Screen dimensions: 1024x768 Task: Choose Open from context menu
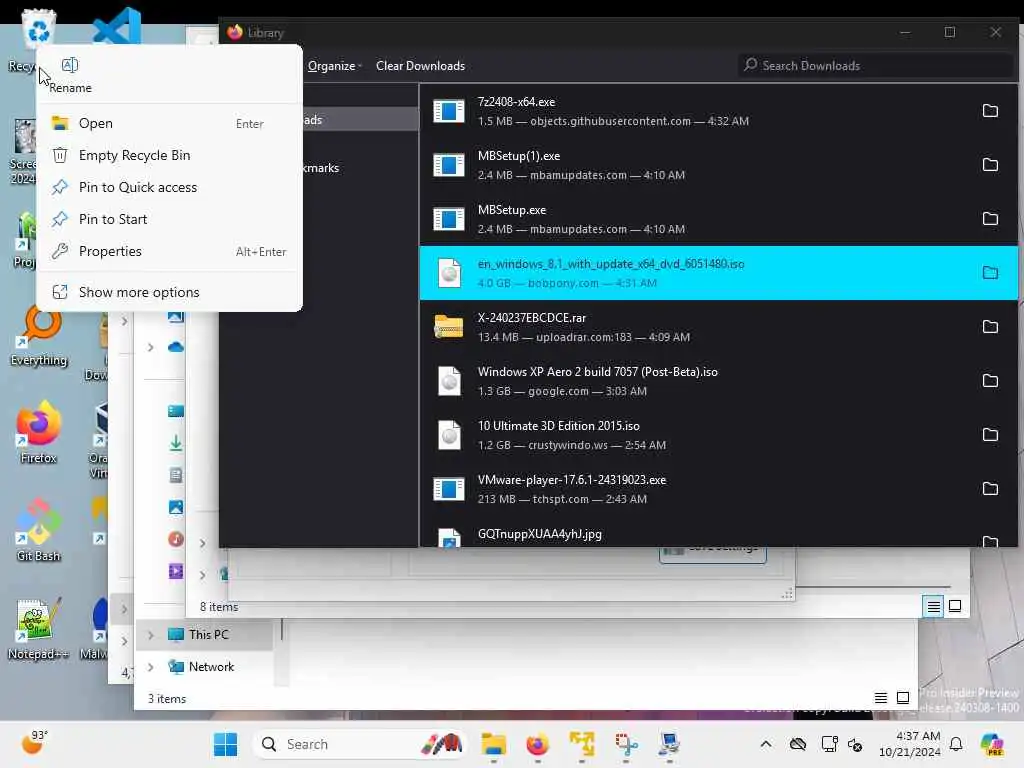point(169,123)
